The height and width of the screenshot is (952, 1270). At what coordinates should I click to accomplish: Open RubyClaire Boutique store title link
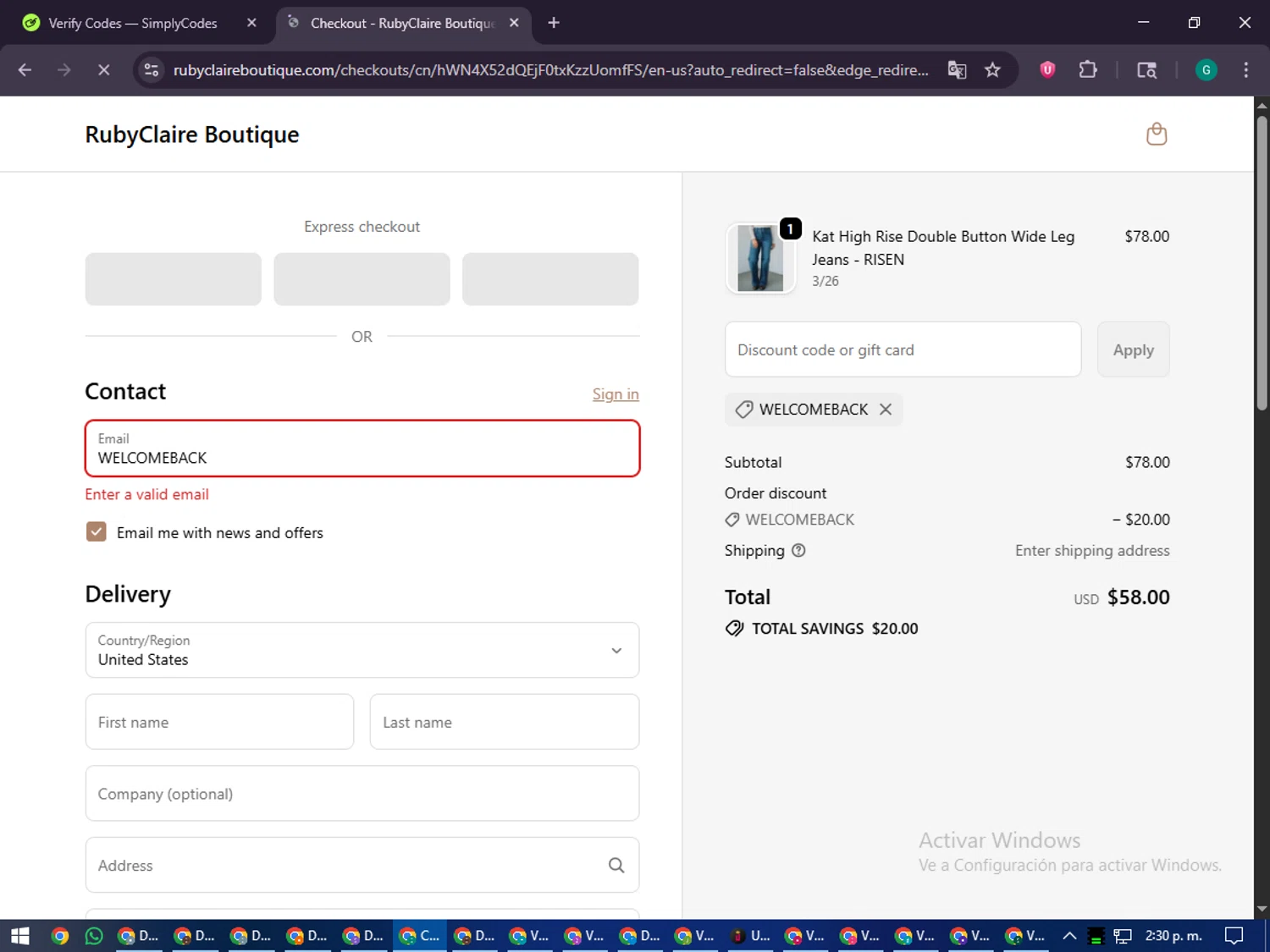tap(192, 135)
